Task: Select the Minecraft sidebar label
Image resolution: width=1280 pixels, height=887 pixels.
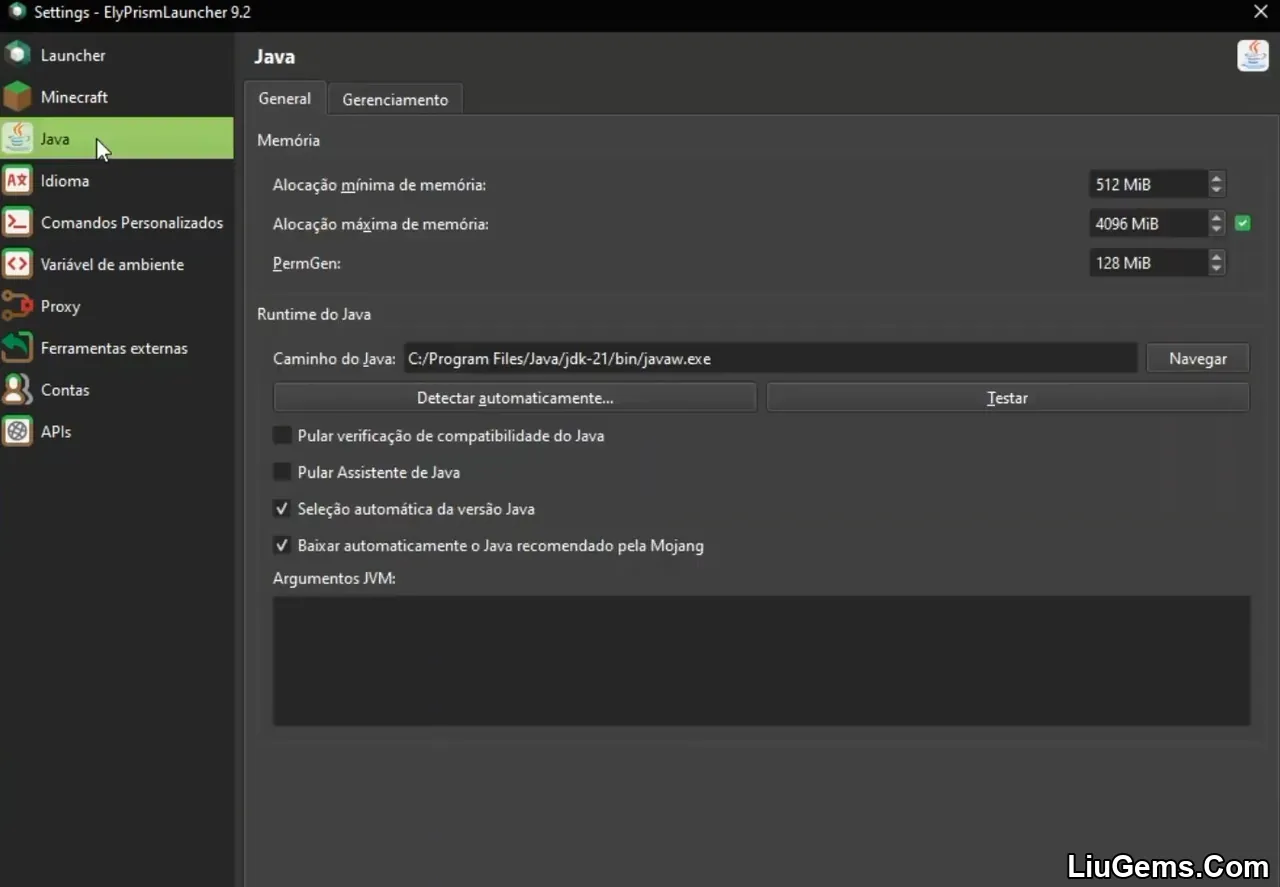Action: tap(74, 97)
